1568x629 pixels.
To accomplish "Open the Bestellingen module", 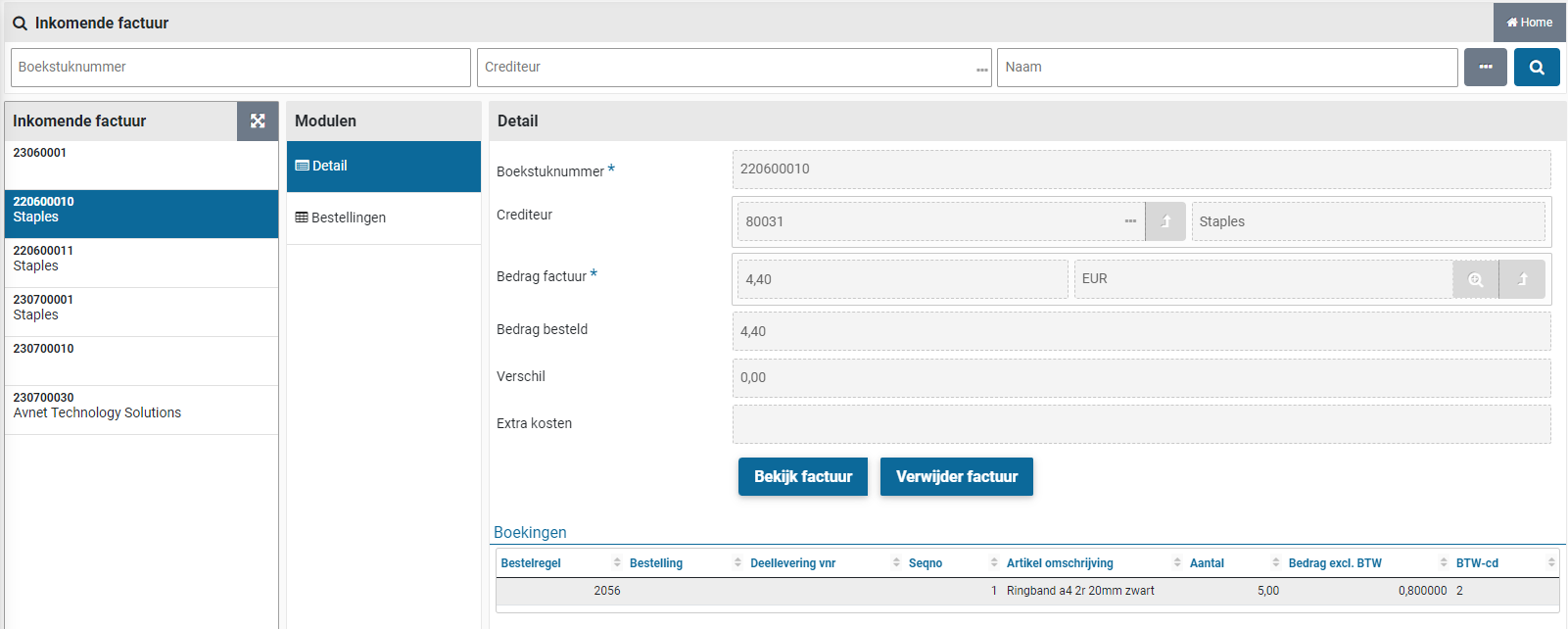I will pyautogui.click(x=383, y=218).
